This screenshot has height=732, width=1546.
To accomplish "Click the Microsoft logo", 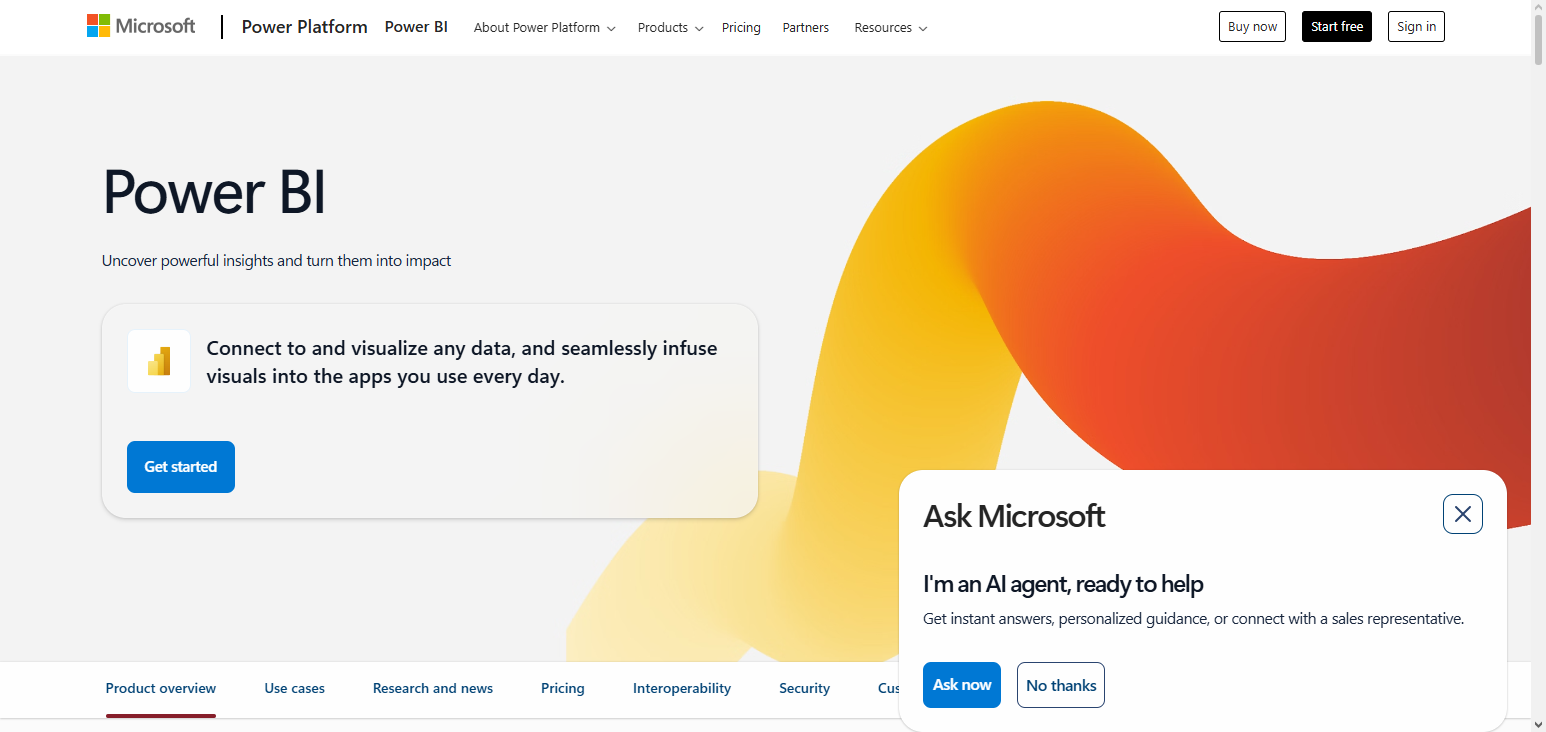I will (141, 25).
